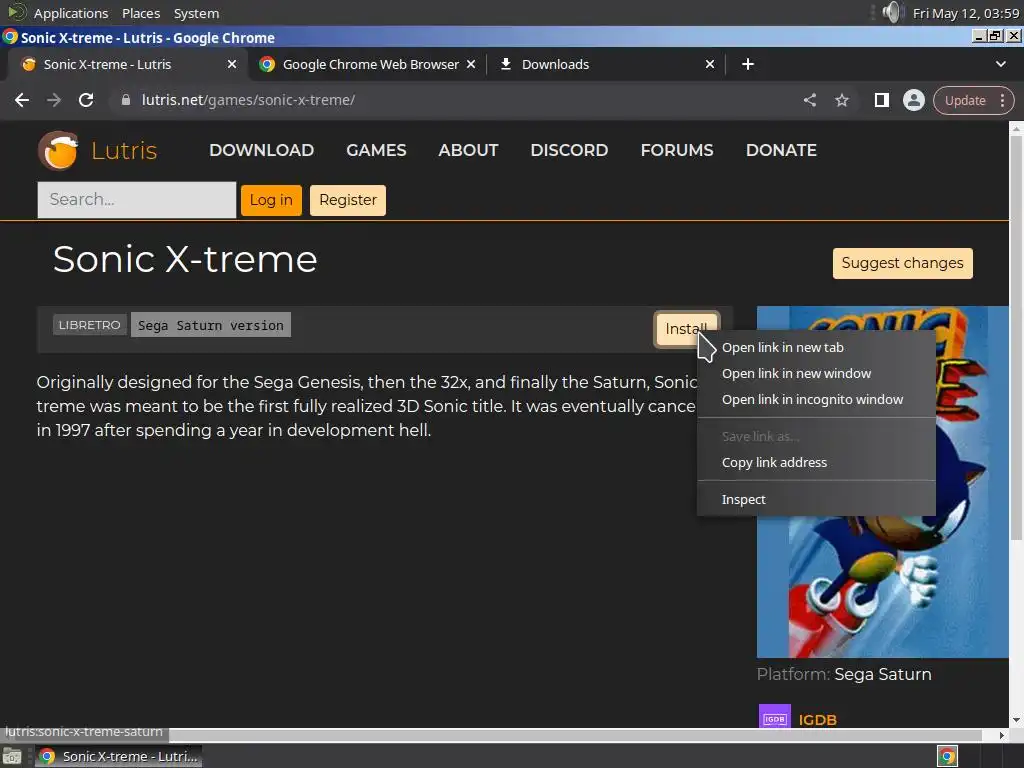Go back using the browser back arrow
Image resolution: width=1024 pixels, height=768 pixels.
click(22, 100)
